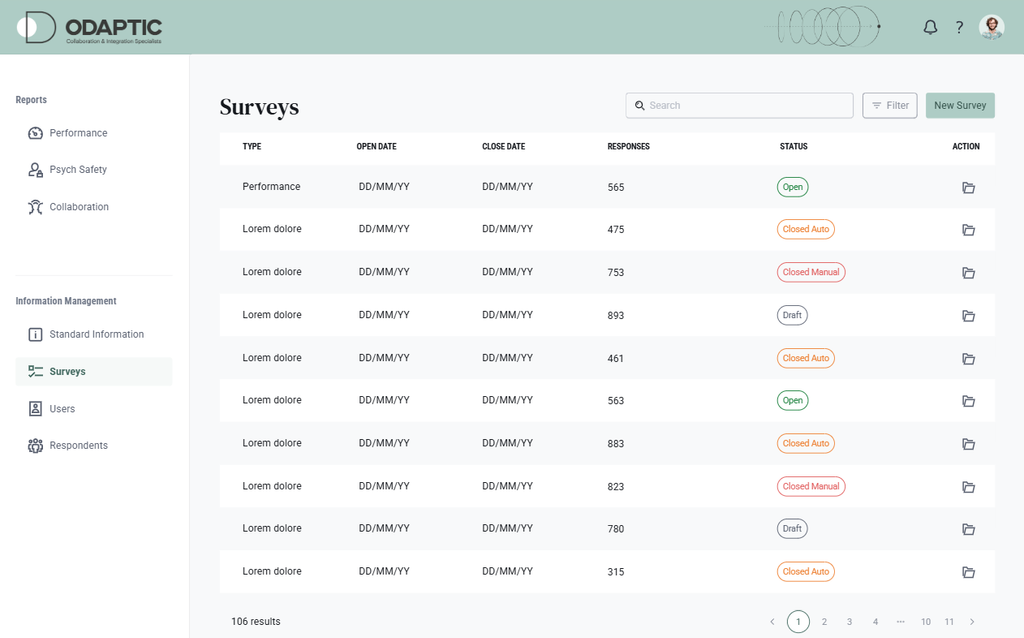Screen dimensions: 1024x638
Task: Click Closed Auto badge in 315 row
Action: click(806, 571)
